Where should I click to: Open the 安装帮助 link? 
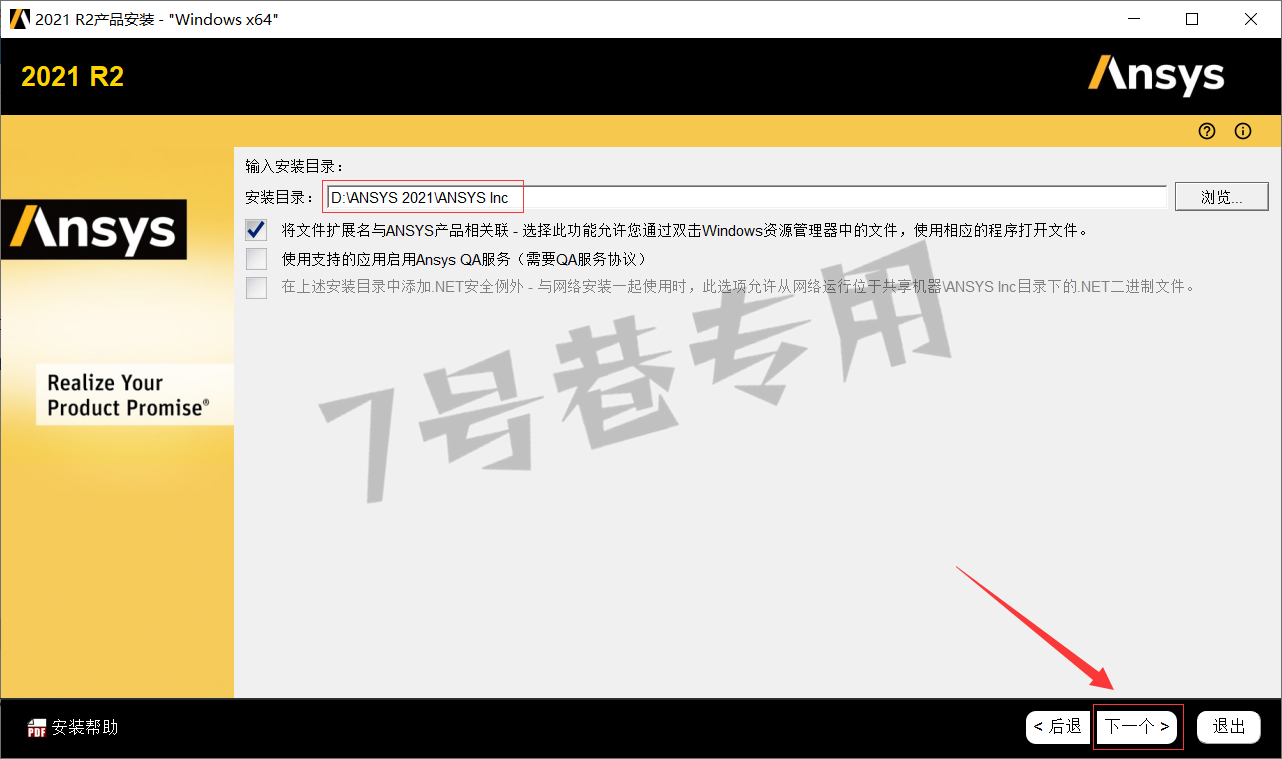(x=85, y=728)
